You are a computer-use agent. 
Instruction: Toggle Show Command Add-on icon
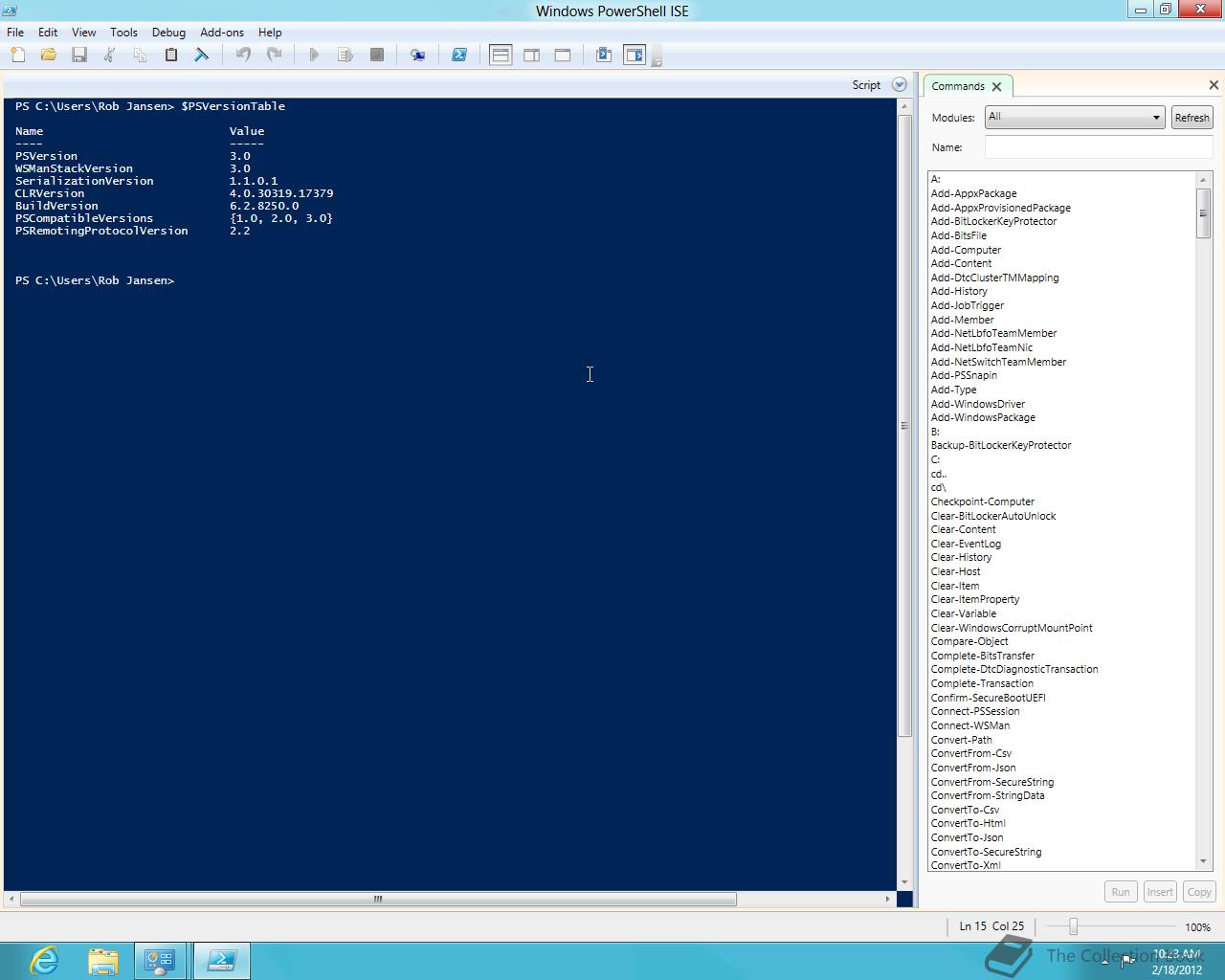coord(635,56)
